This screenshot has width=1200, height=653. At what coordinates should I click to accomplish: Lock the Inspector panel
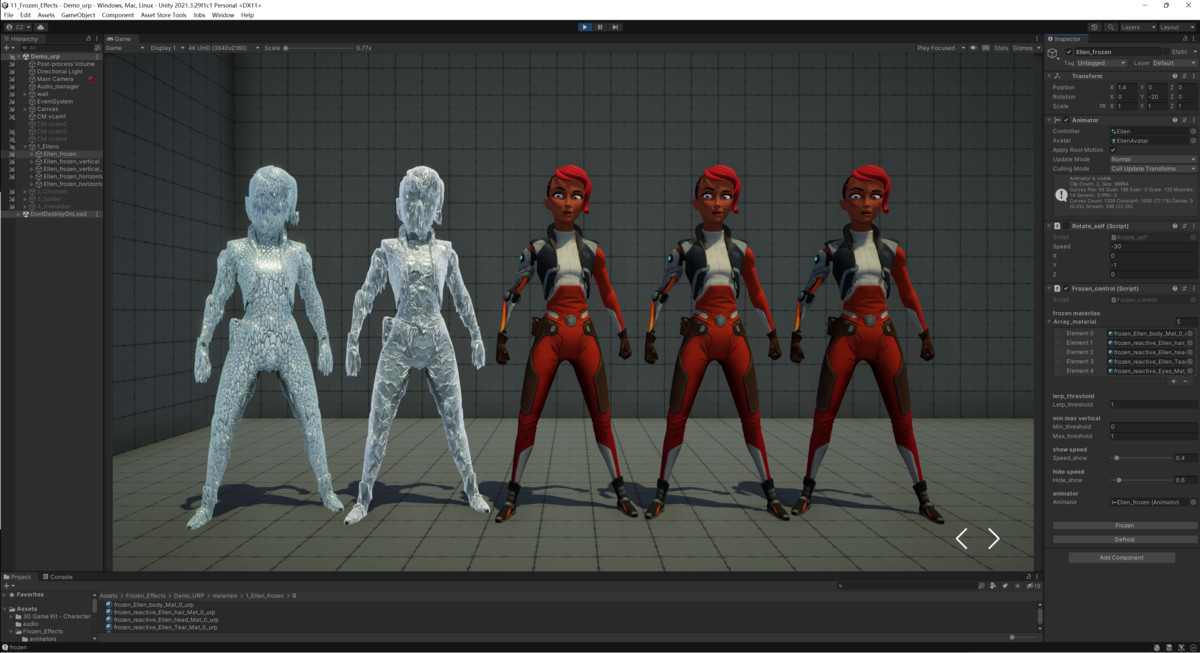coord(1184,39)
